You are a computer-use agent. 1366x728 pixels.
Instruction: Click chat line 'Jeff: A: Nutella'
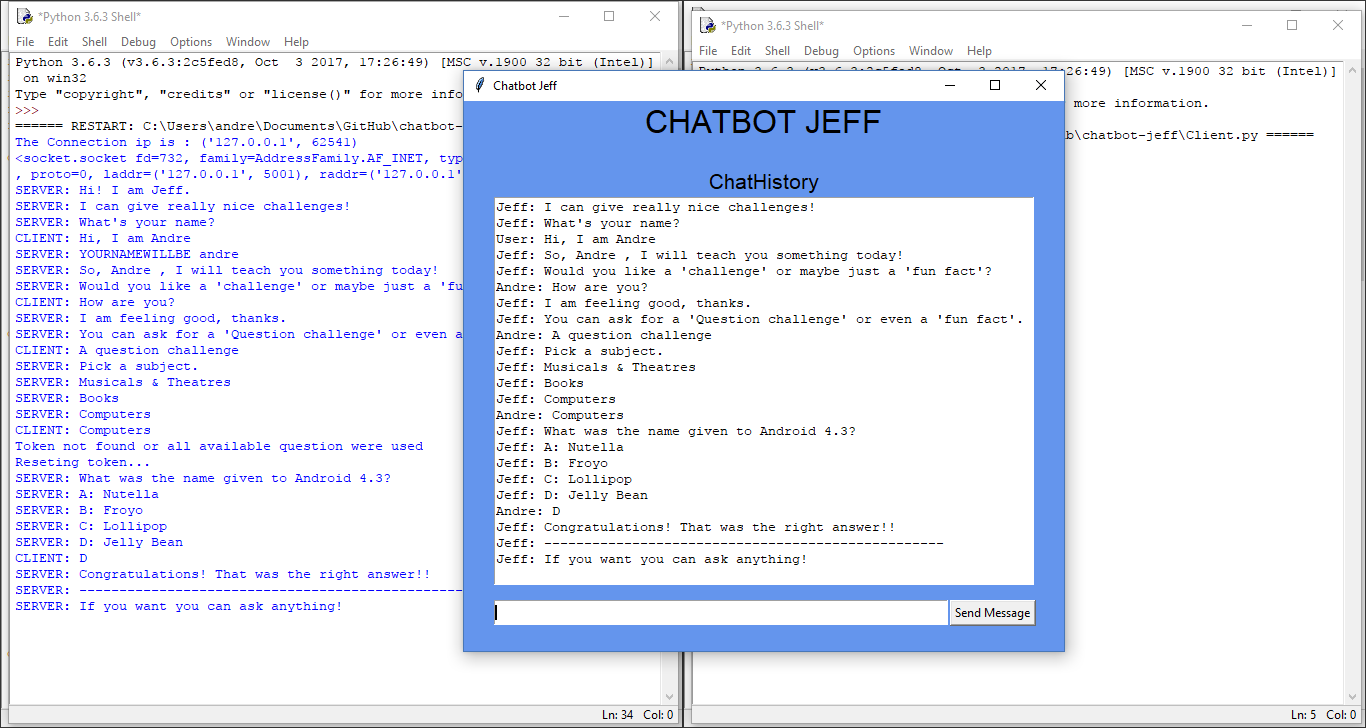[x=560, y=447]
